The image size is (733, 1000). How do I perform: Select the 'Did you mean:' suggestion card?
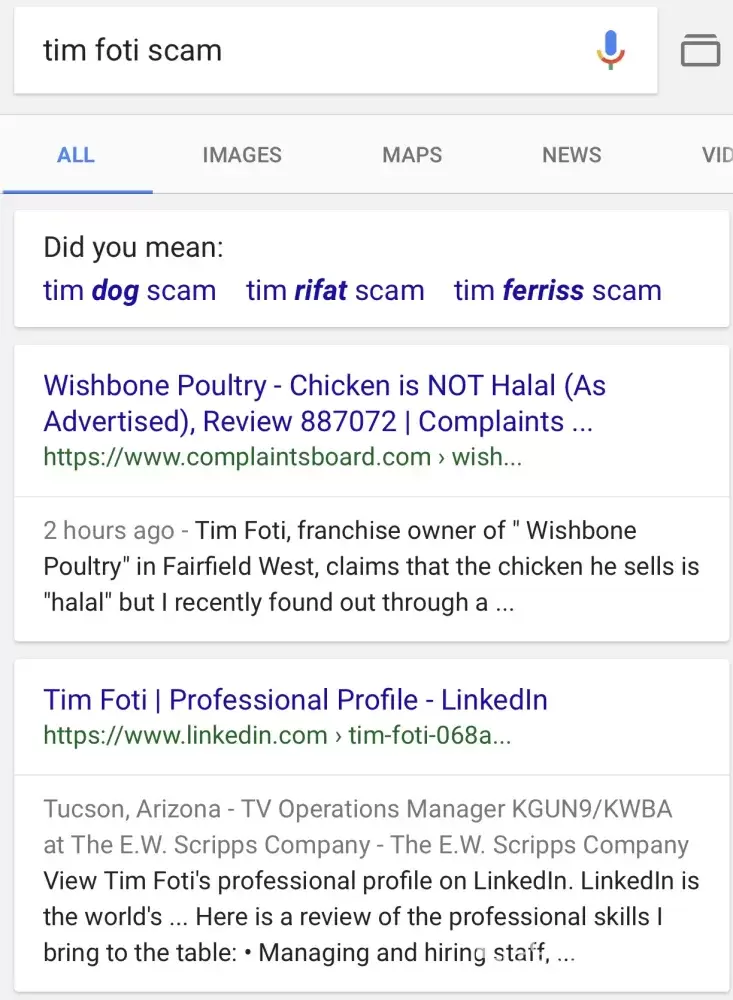point(371,268)
